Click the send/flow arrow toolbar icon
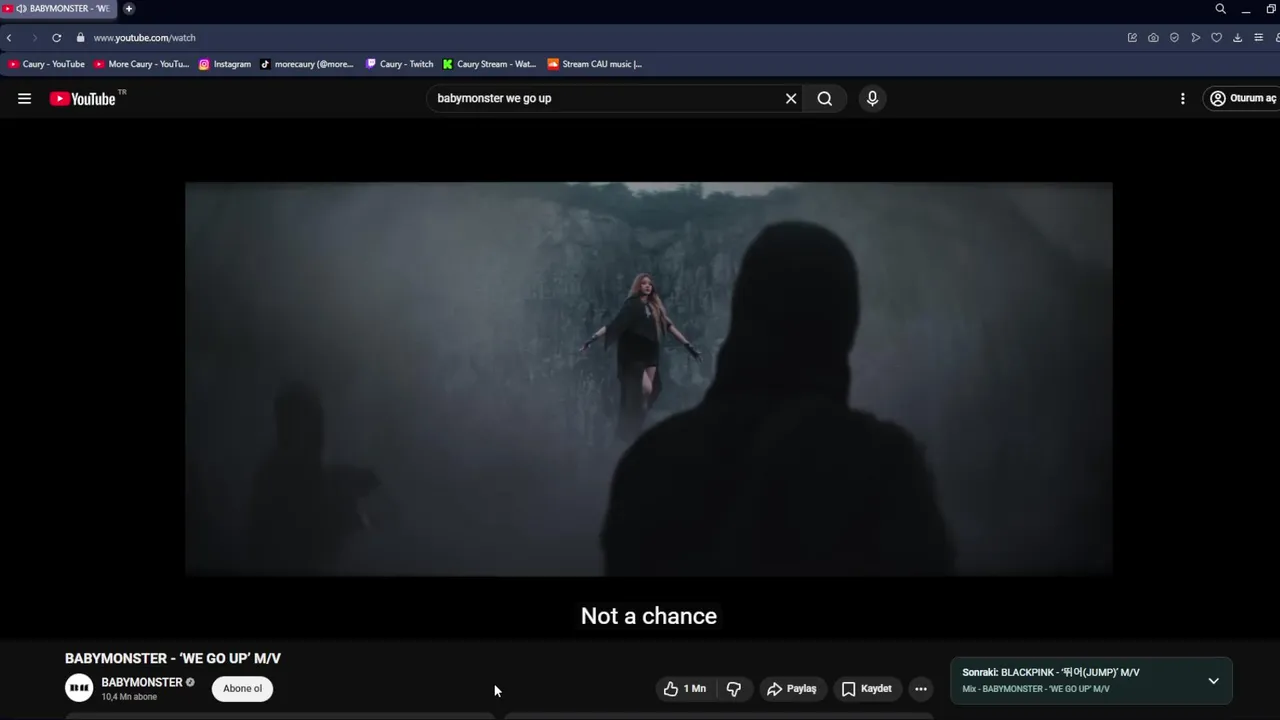1280x720 pixels. 1195,37
